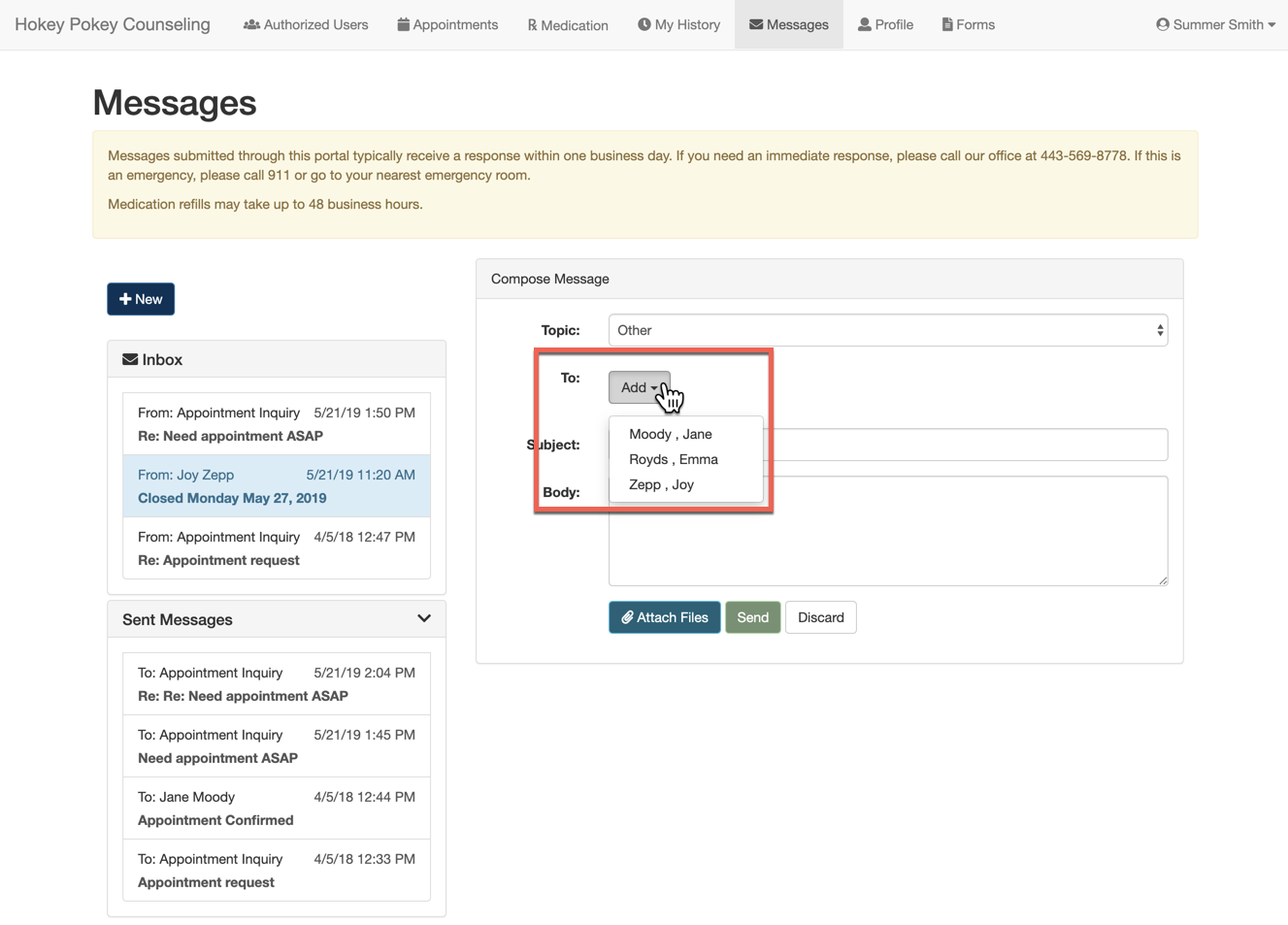Open the Forms document tab
Image resolution: width=1288 pixels, height=925 pixels.
(968, 24)
